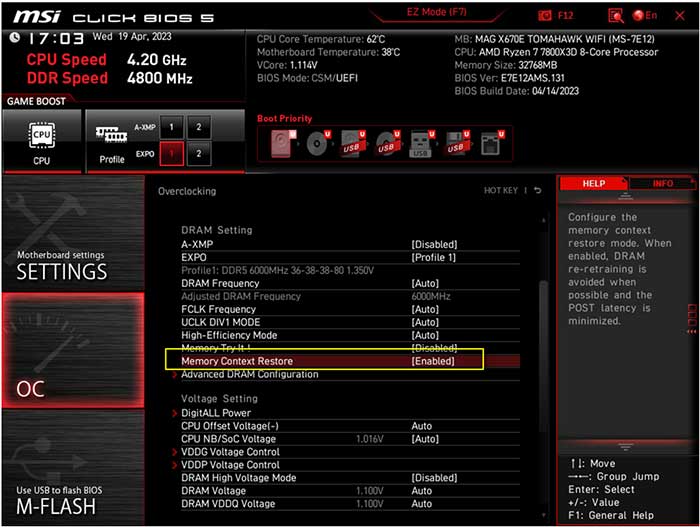Switch to the INFO tab

662,184
